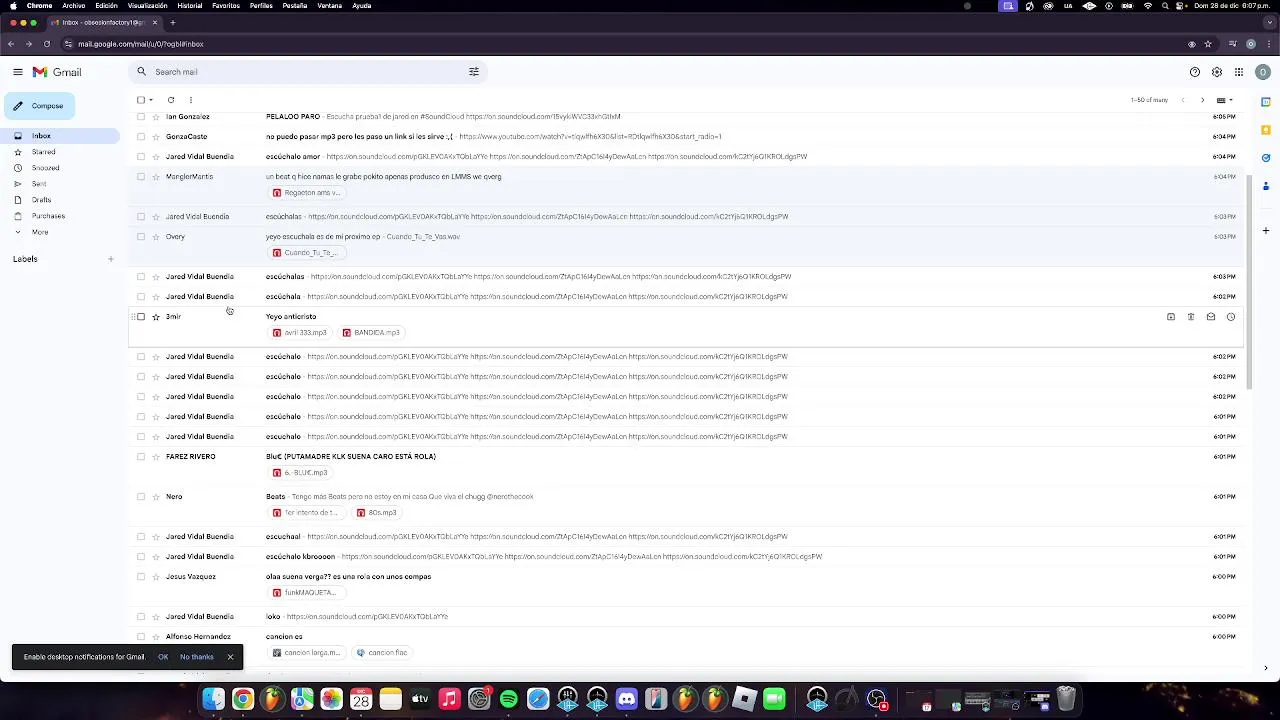
Task: Click the Search mail field
Action: pyautogui.click(x=310, y=72)
